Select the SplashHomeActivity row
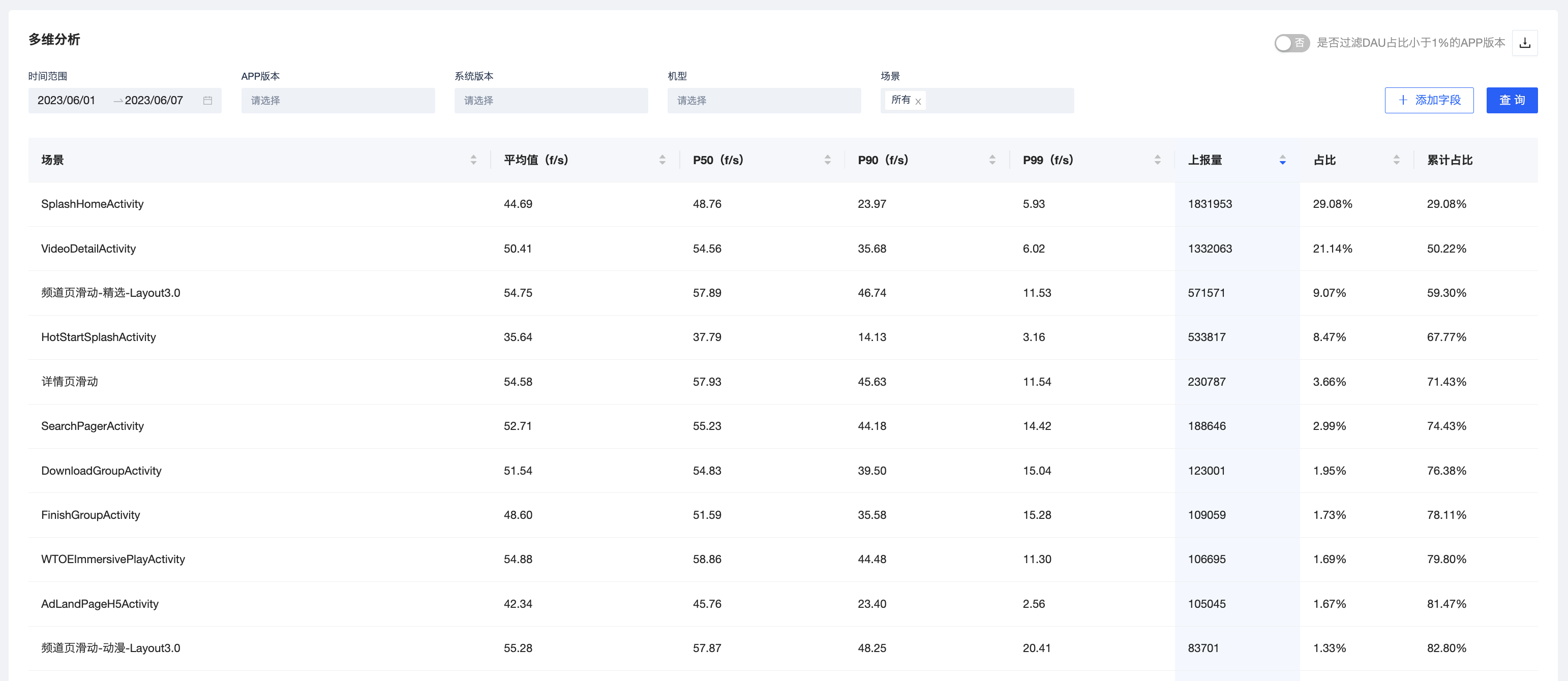This screenshot has height=681, width=1568. 783,204
